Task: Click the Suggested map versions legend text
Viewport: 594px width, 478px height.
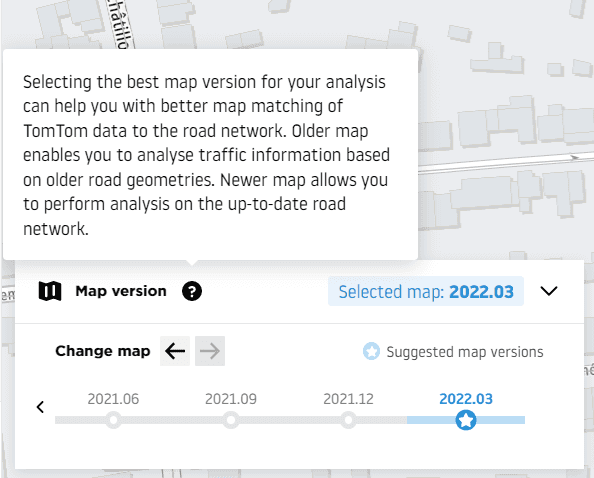Action: coord(465,352)
